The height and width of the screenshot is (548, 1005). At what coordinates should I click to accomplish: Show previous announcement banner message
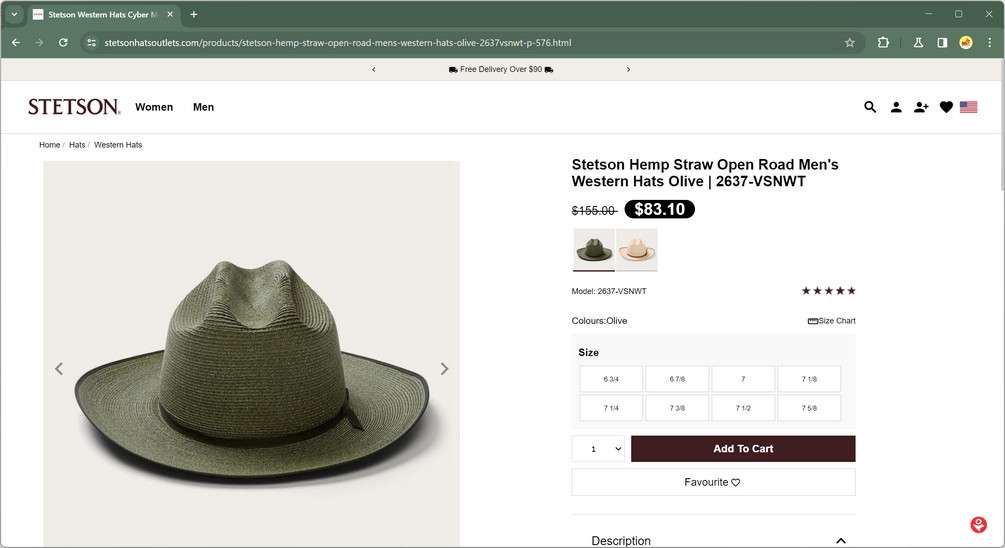point(374,69)
